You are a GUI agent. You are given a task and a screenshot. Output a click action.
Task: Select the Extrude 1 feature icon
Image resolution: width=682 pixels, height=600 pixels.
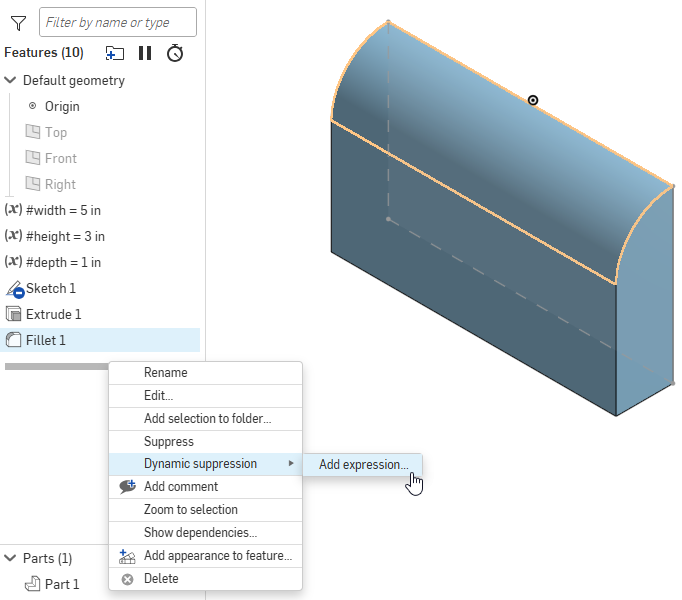point(14,314)
